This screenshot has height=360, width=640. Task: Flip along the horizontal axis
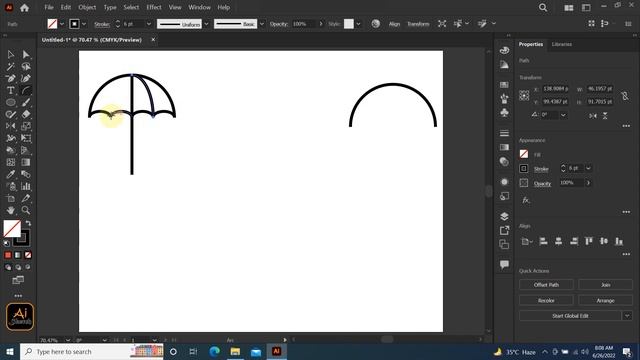click(593, 116)
